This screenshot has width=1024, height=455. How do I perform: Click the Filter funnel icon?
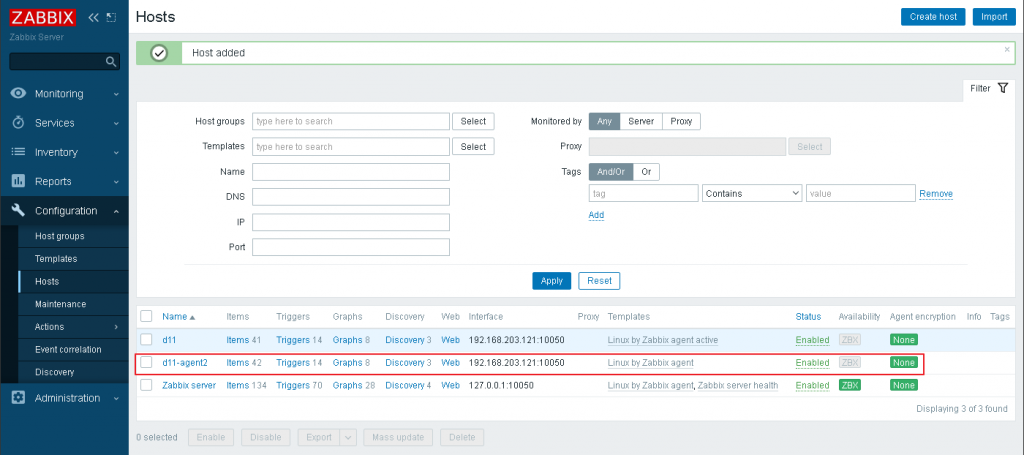(1004, 88)
